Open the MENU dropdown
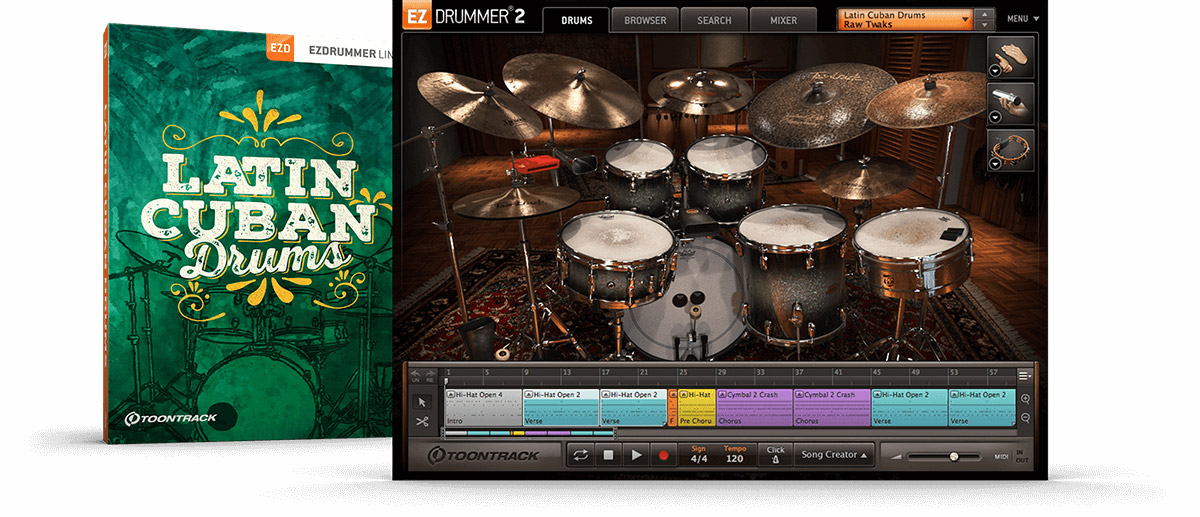 1023,19
